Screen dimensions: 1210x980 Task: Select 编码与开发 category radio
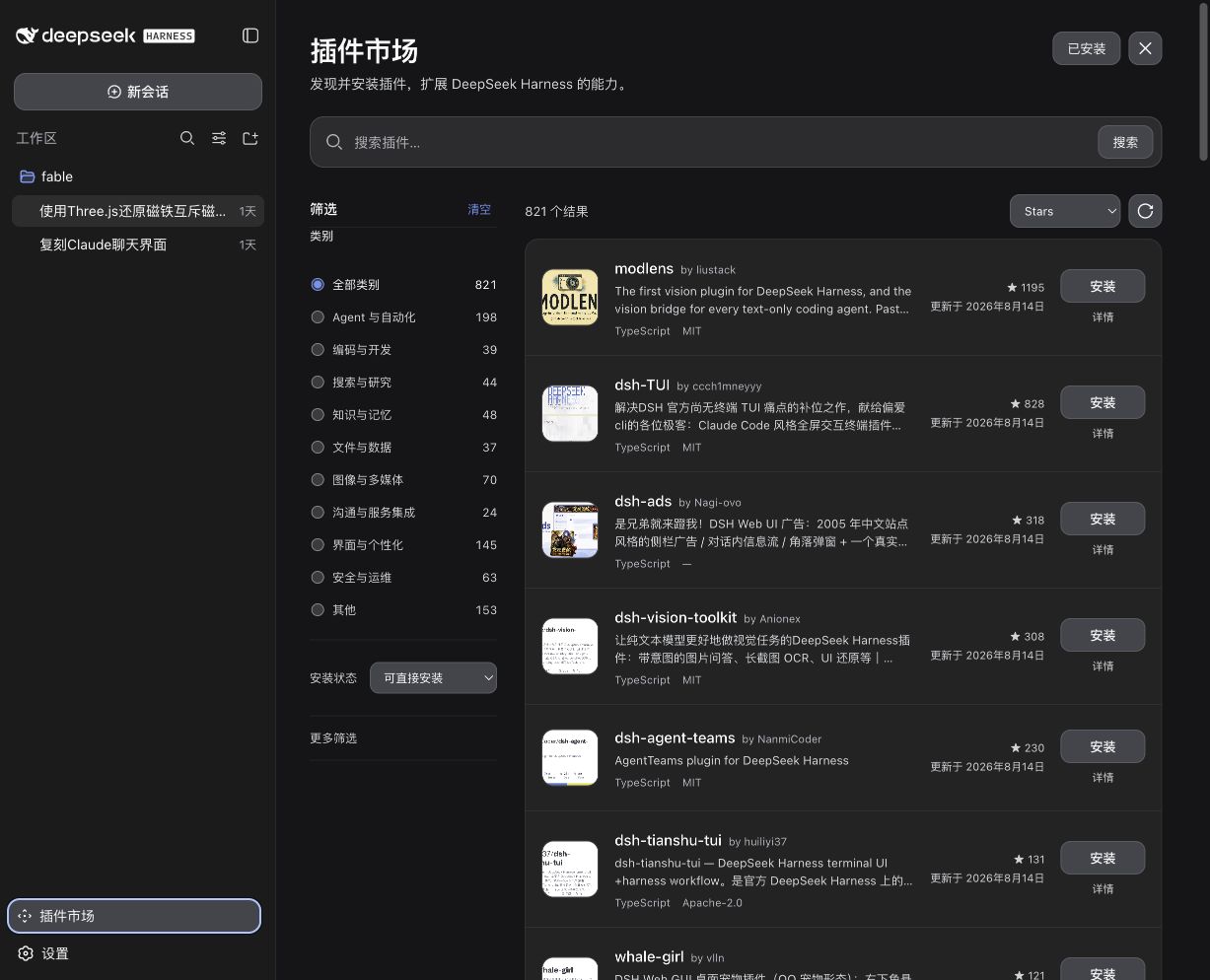click(x=318, y=349)
